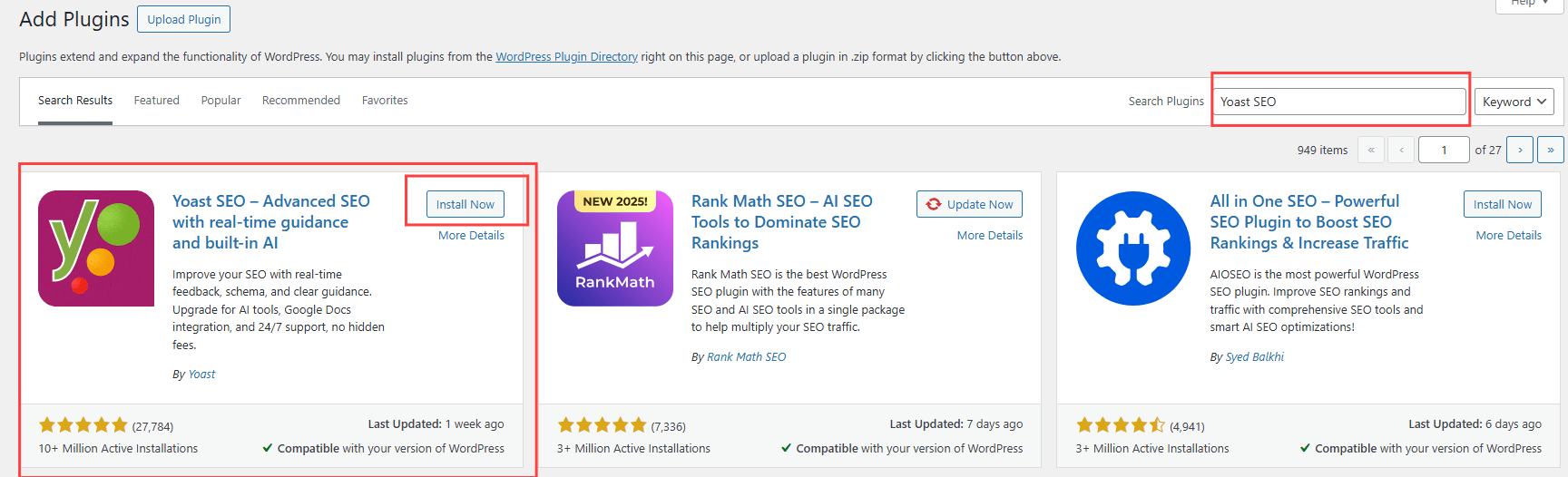Click the Yoast SEO star rating

coord(83,425)
